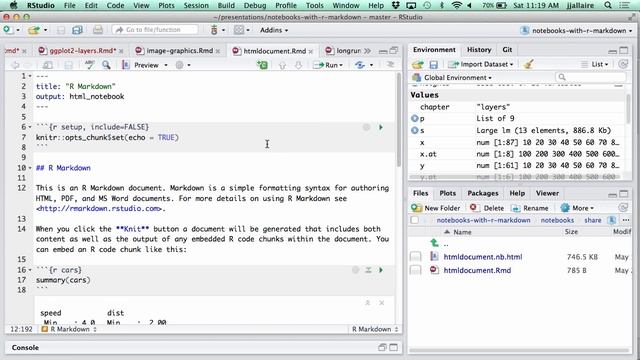Click the spell check ABC icon
Viewport: 640px width, 360px height.
click(x=89, y=64)
